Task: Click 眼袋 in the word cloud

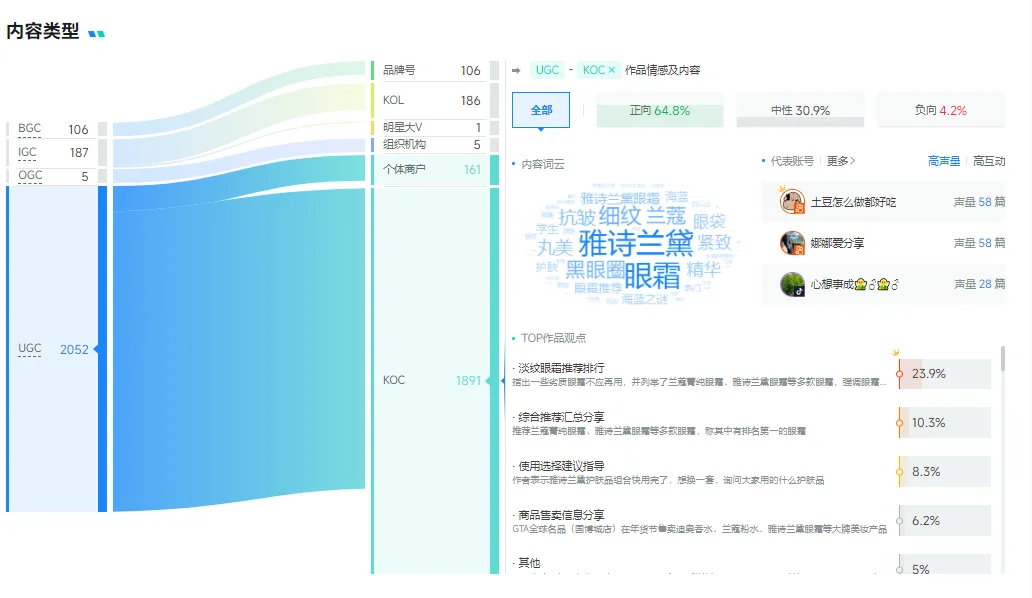Action: 709,221
